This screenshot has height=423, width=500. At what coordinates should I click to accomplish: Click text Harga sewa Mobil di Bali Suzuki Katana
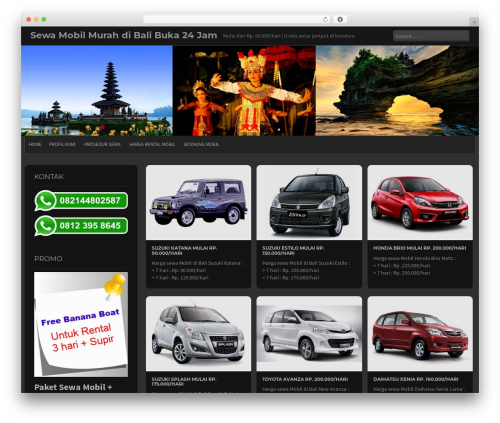click(x=197, y=263)
